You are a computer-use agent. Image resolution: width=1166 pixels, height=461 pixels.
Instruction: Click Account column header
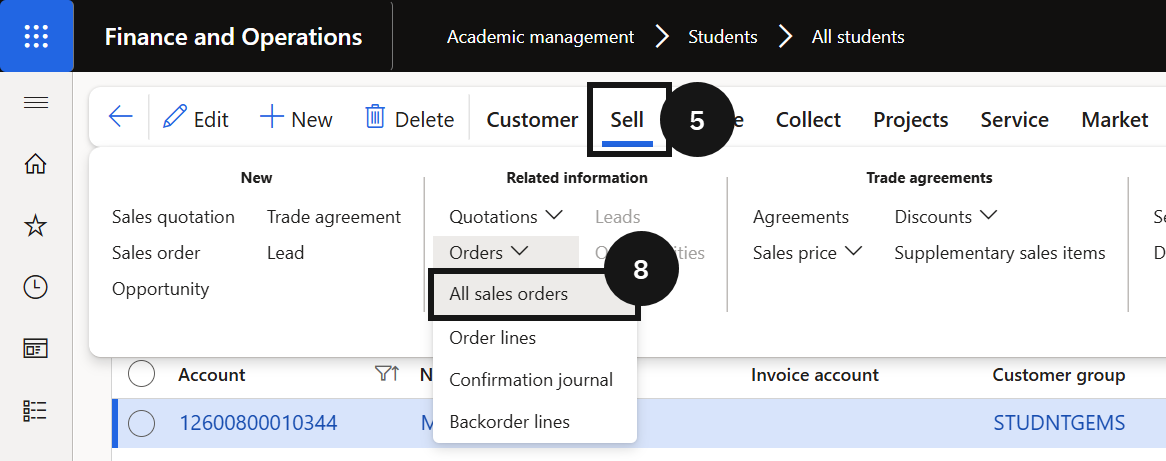click(212, 375)
